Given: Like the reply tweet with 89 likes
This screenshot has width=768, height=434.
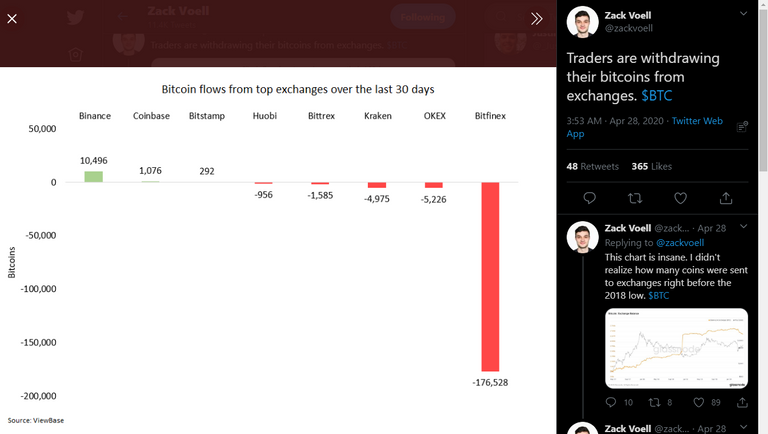Looking at the screenshot, I should pos(699,402).
